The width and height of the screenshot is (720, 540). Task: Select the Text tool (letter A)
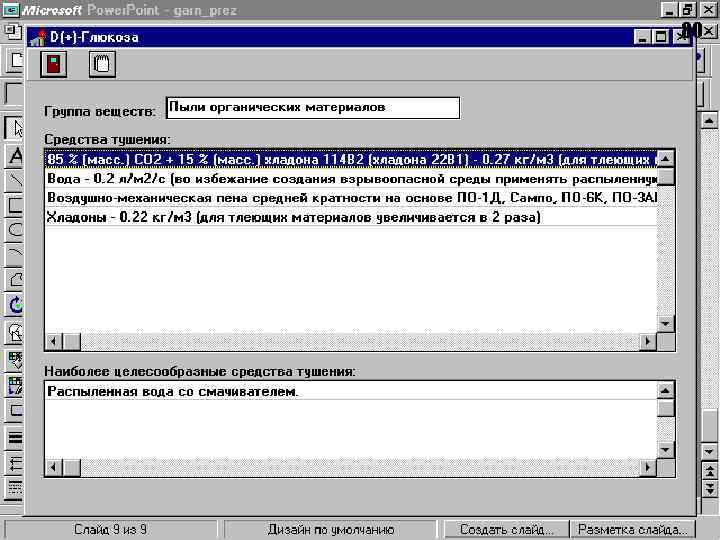[15, 156]
